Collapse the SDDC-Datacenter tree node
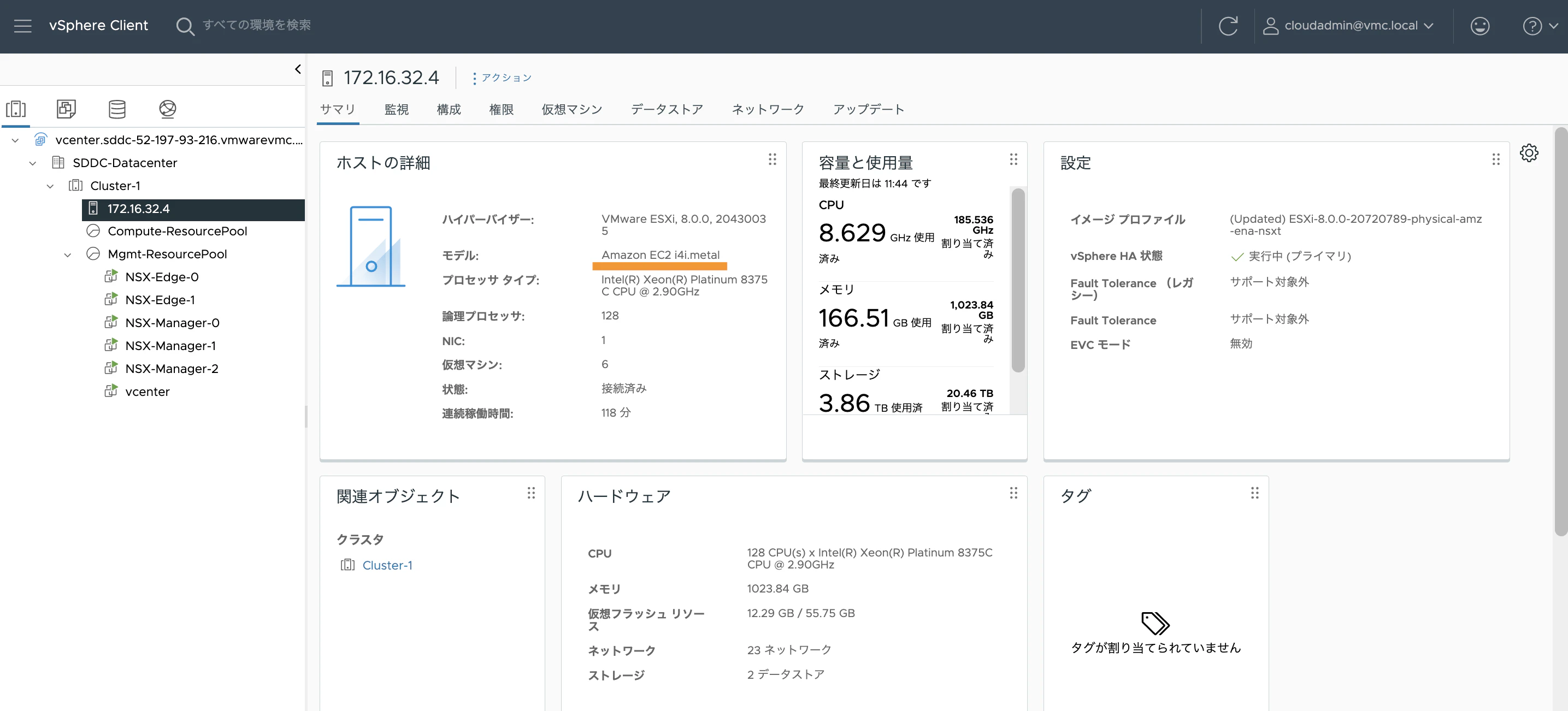This screenshot has width=1568, height=711. 33,163
